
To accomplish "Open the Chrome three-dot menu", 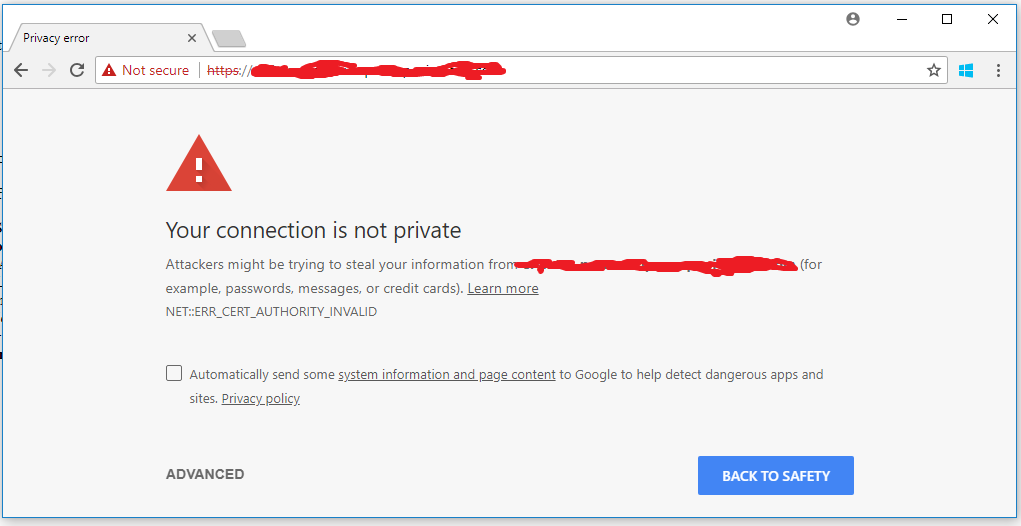I will click(x=998, y=71).
